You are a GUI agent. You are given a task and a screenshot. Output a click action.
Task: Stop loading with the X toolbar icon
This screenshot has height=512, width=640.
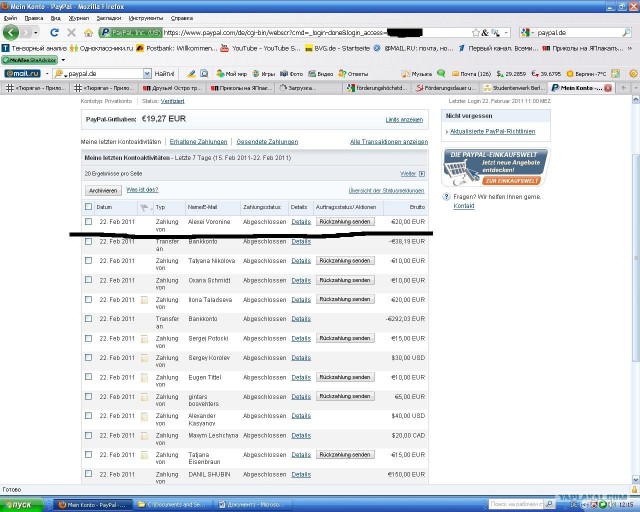(x=71, y=32)
